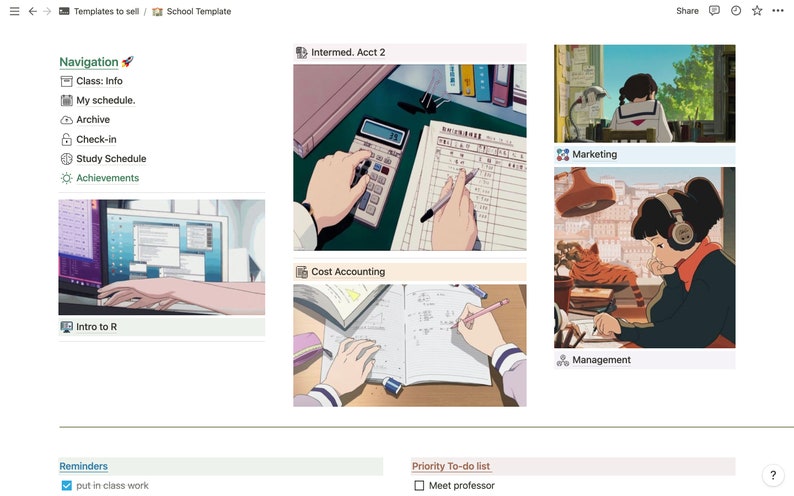The height and width of the screenshot is (496, 794).
Task: Favorite this page with the star icon
Action: click(x=757, y=11)
